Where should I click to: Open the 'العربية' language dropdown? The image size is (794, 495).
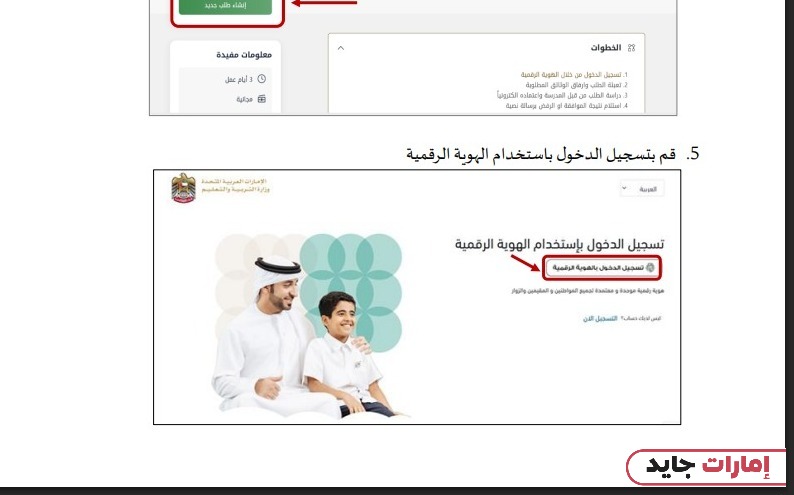[642, 189]
